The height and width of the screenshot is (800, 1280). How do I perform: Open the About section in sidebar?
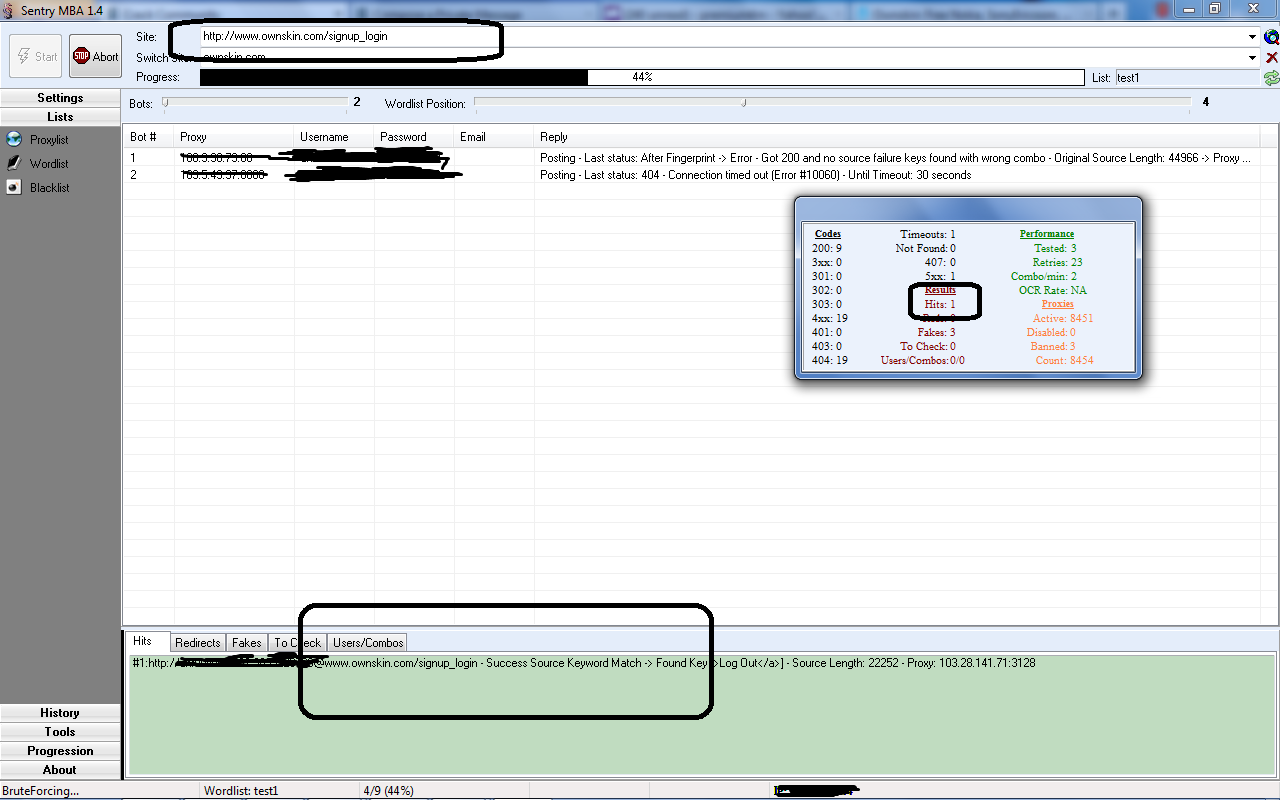pyautogui.click(x=60, y=770)
